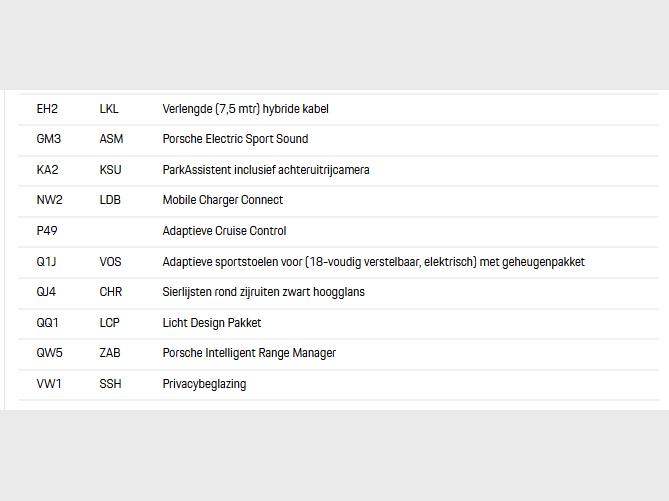This screenshot has width=669, height=501.
Task: Select the KSU code
Action: pyautogui.click(x=110, y=170)
